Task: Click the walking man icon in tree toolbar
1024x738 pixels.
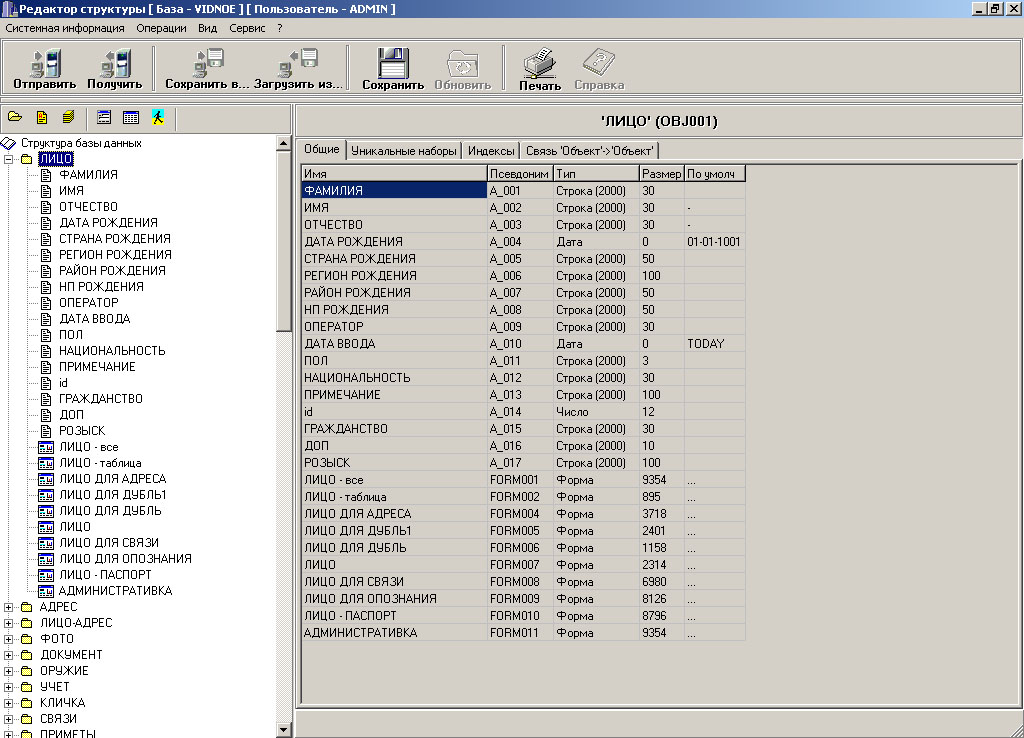Action: point(157,117)
